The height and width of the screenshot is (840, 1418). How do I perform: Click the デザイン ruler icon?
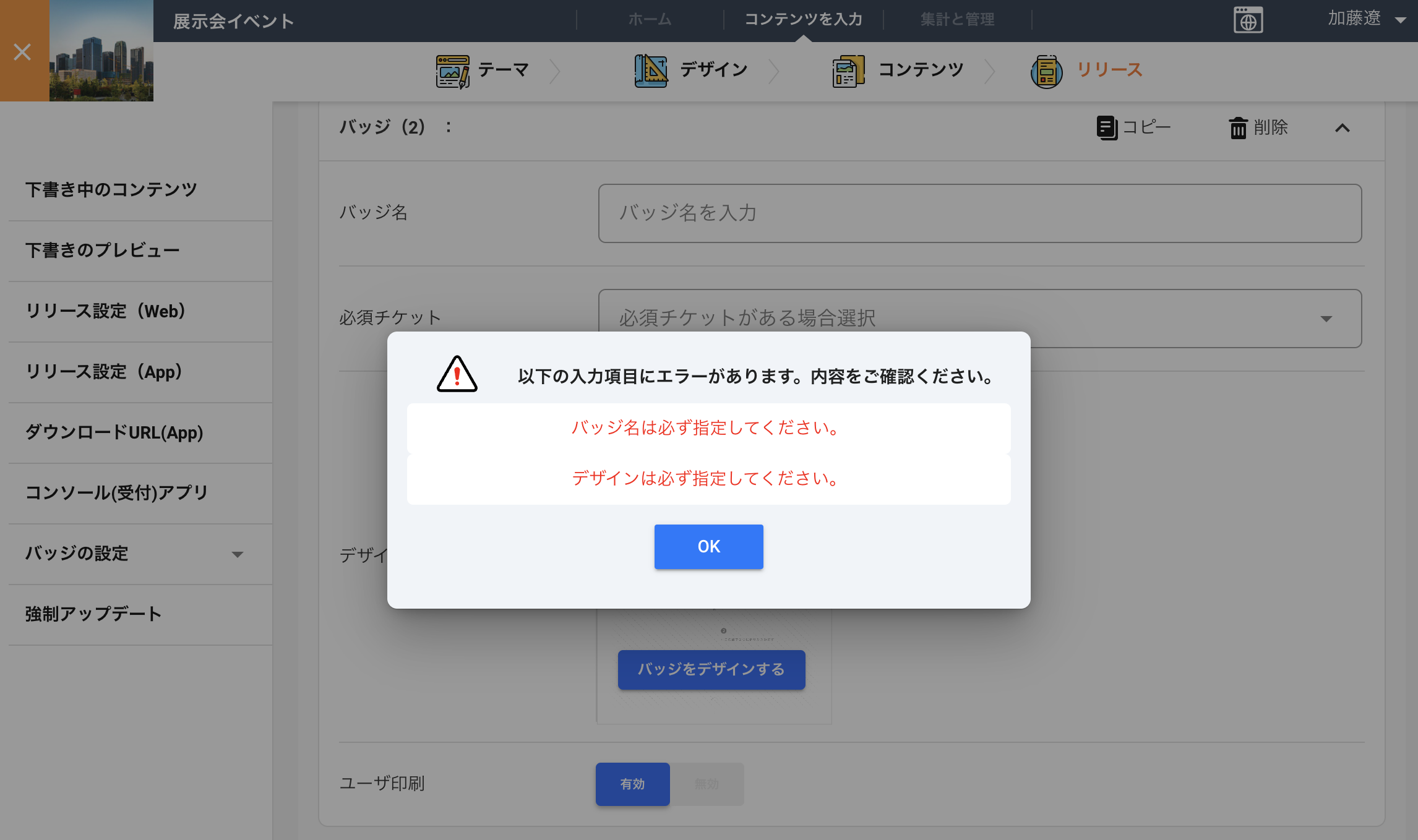click(651, 71)
